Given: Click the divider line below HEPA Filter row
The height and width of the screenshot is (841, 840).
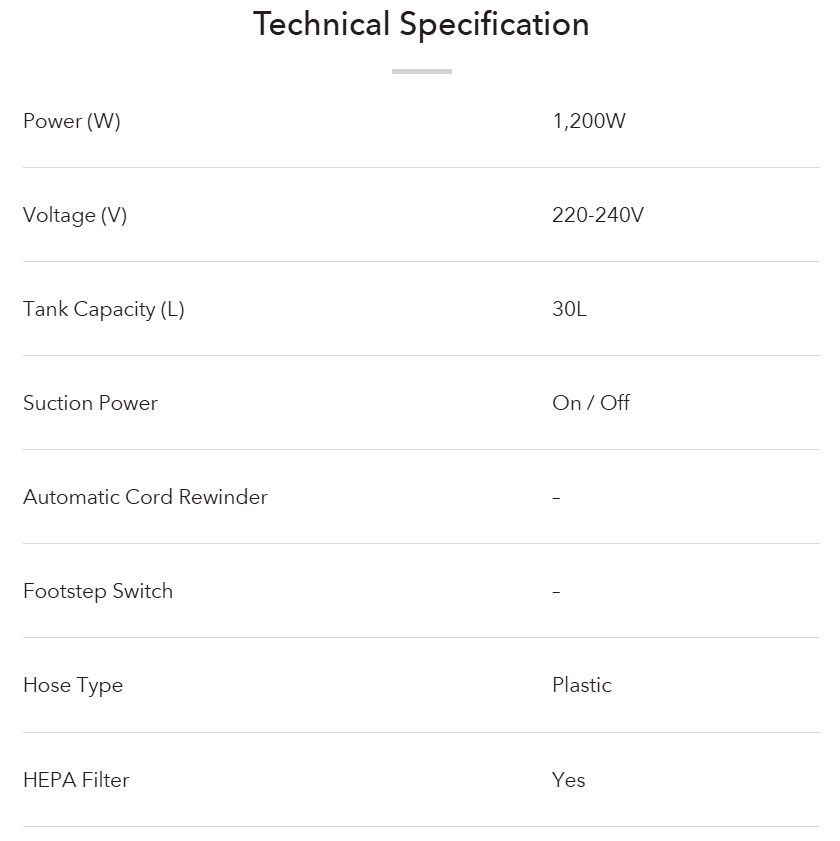Looking at the screenshot, I should tap(421, 826).
